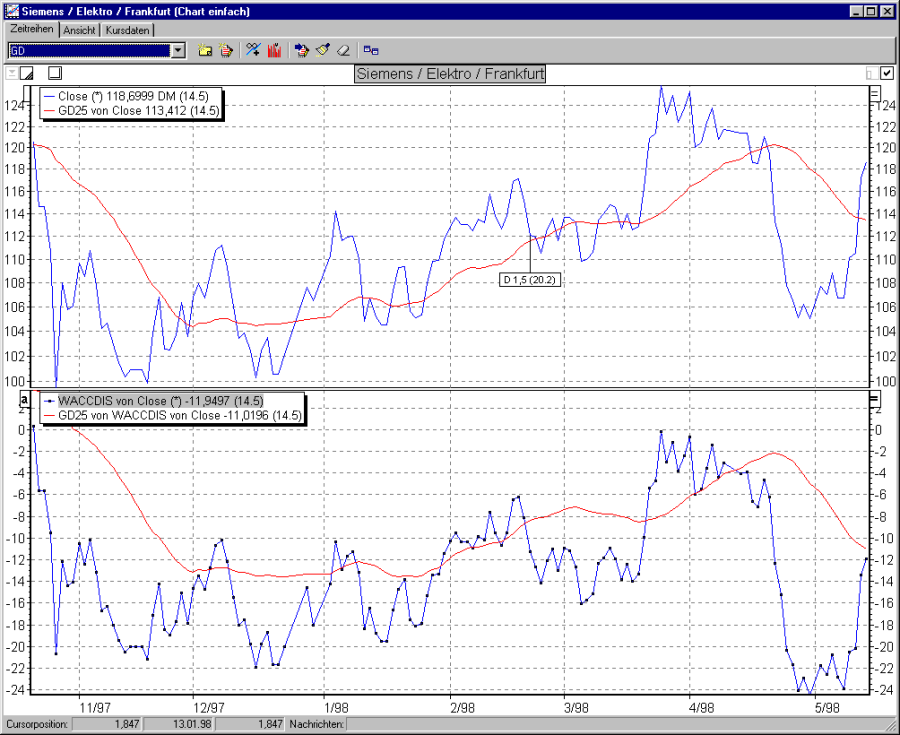
Task: Toggle the empty square pane selector
Action: point(53,72)
